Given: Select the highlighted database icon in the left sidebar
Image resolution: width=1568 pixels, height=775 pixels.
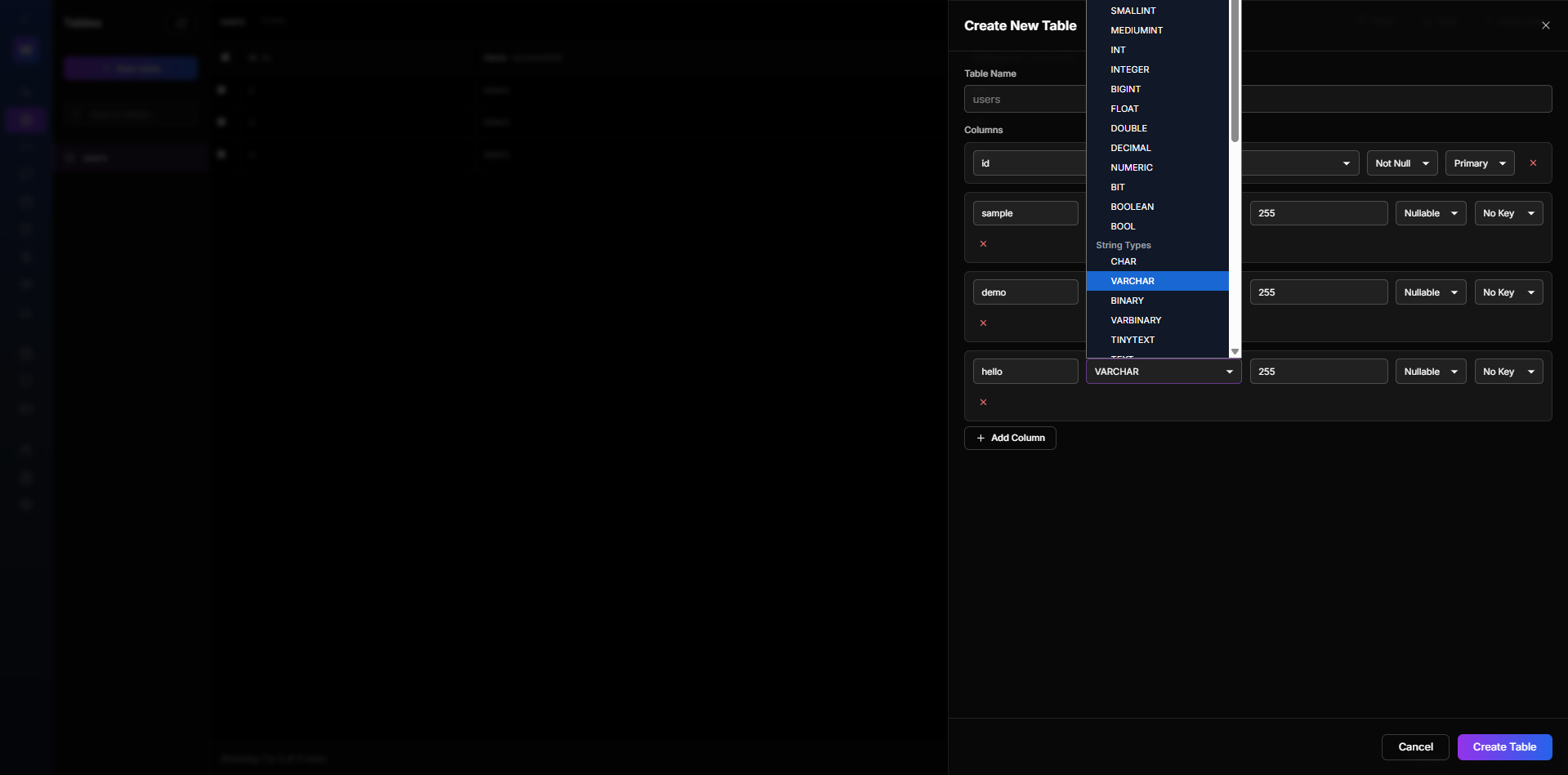Looking at the screenshot, I should [25, 119].
